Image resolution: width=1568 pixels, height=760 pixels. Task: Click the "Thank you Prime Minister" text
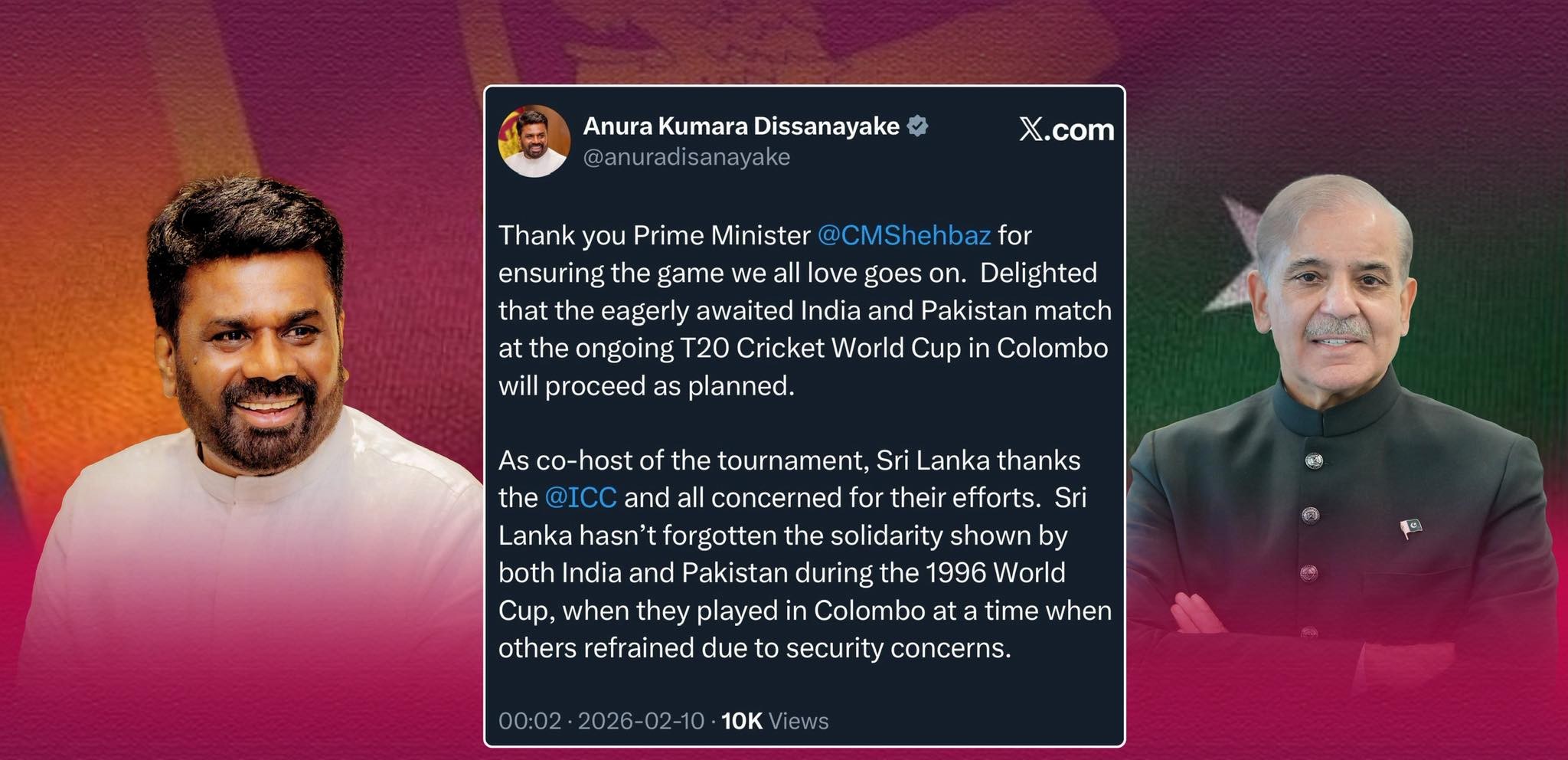pyautogui.click(x=655, y=235)
